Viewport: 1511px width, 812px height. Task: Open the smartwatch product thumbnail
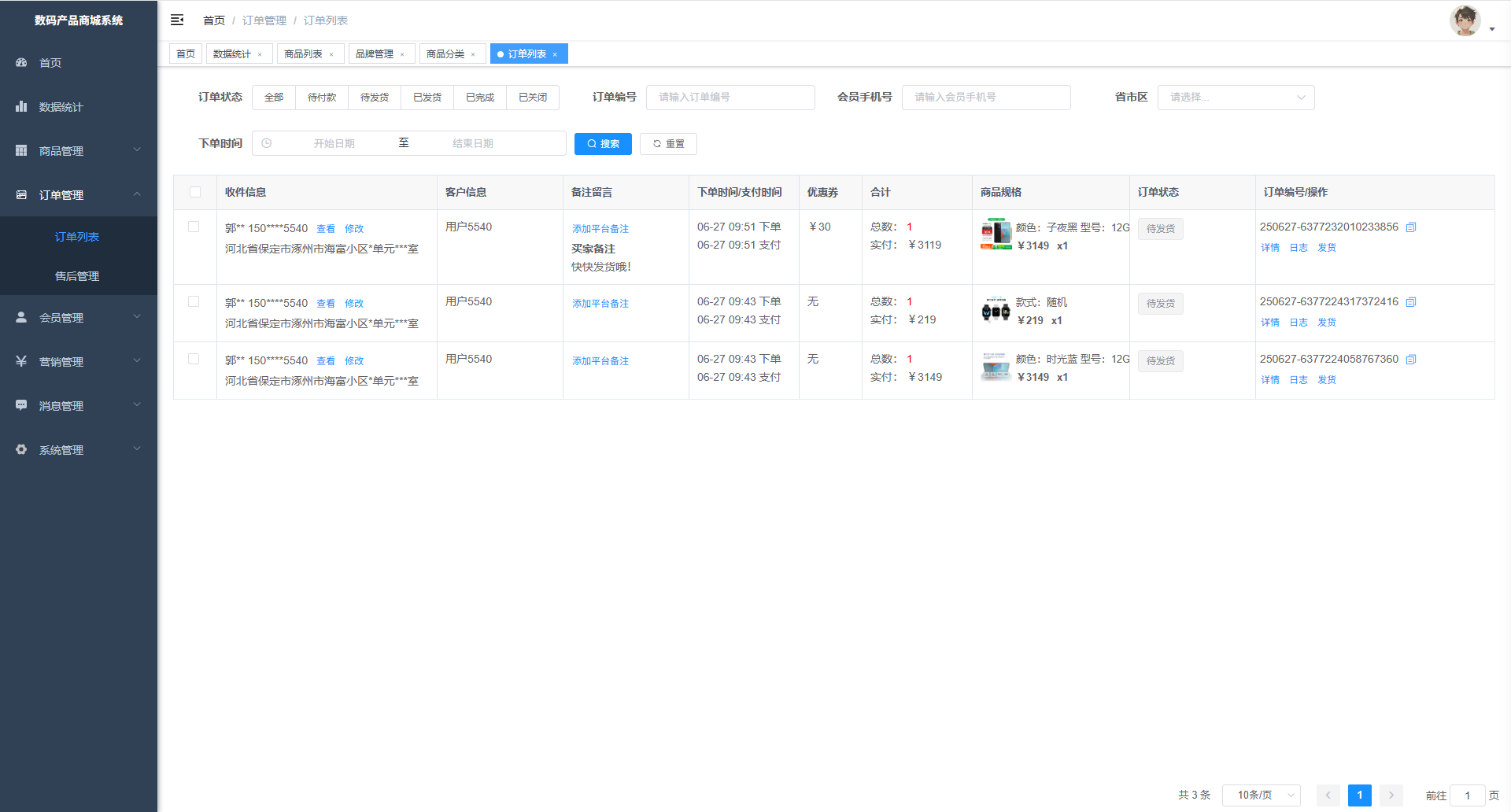[x=996, y=311]
